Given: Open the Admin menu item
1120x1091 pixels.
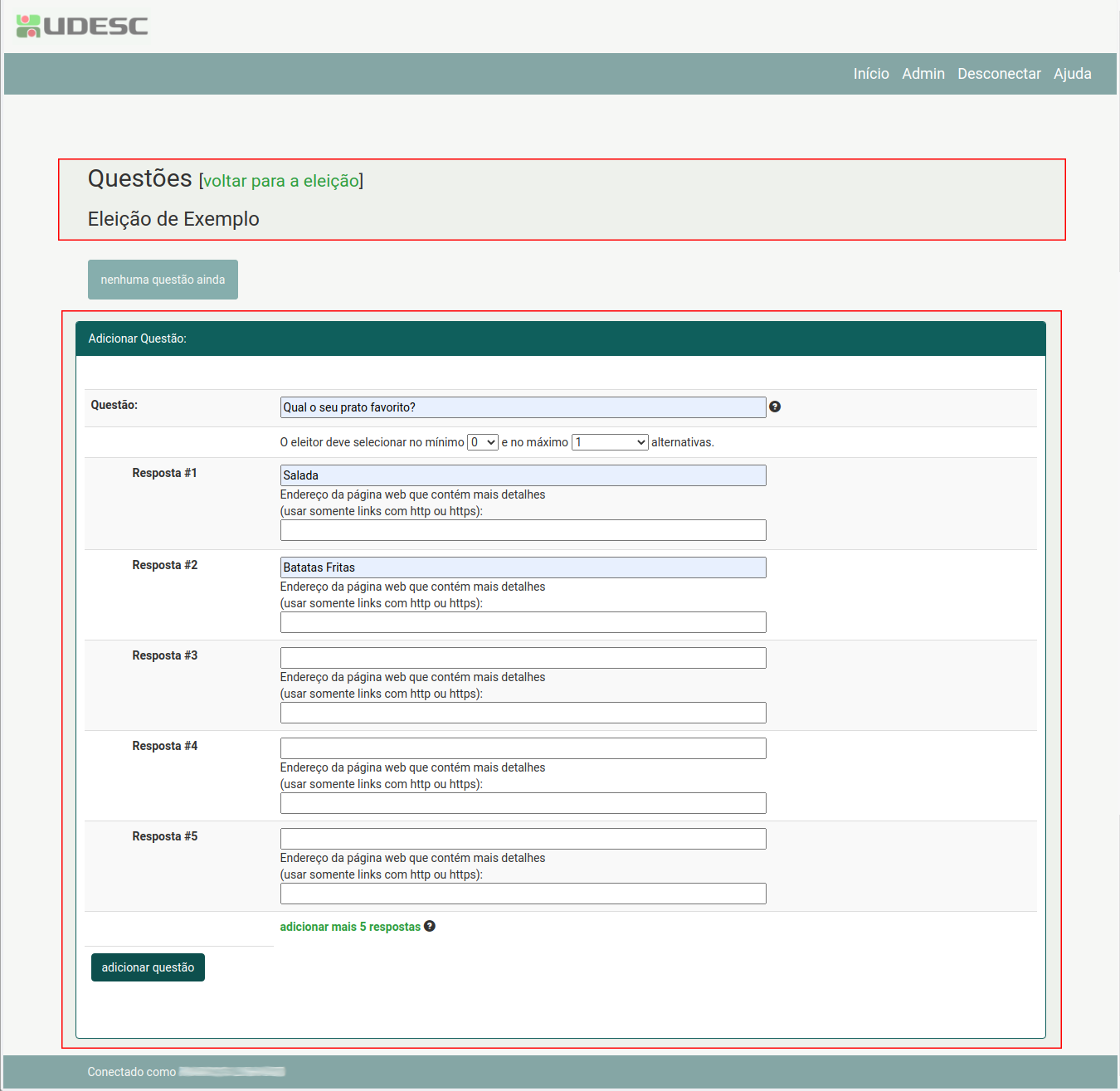Looking at the screenshot, I should coord(923,74).
